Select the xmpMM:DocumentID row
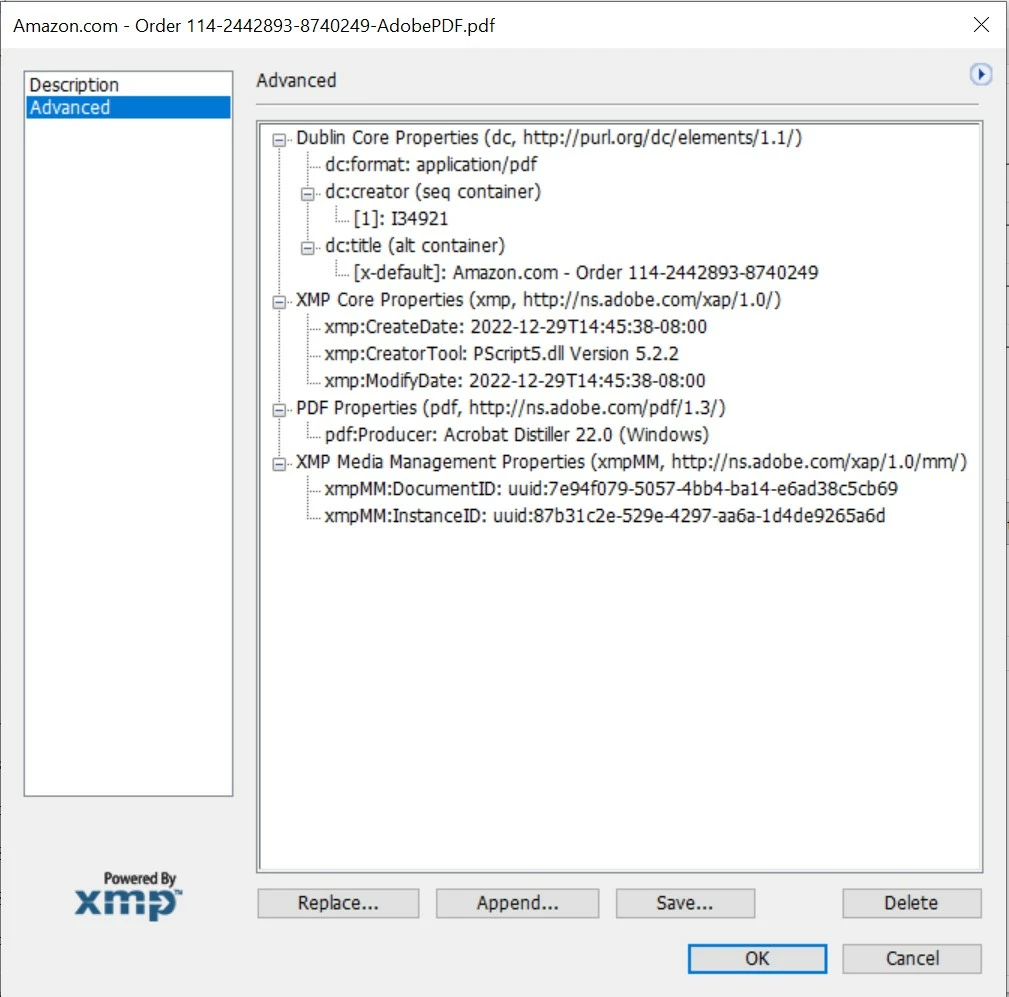This screenshot has width=1009, height=997. pos(611,489)
